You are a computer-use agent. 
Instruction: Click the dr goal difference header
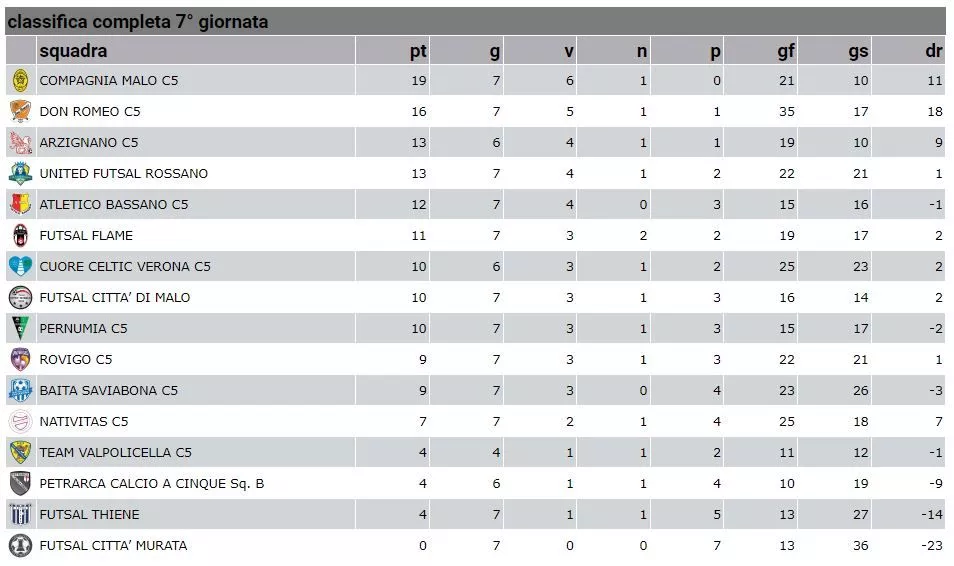pyautogui.click(x=934, y=51)
